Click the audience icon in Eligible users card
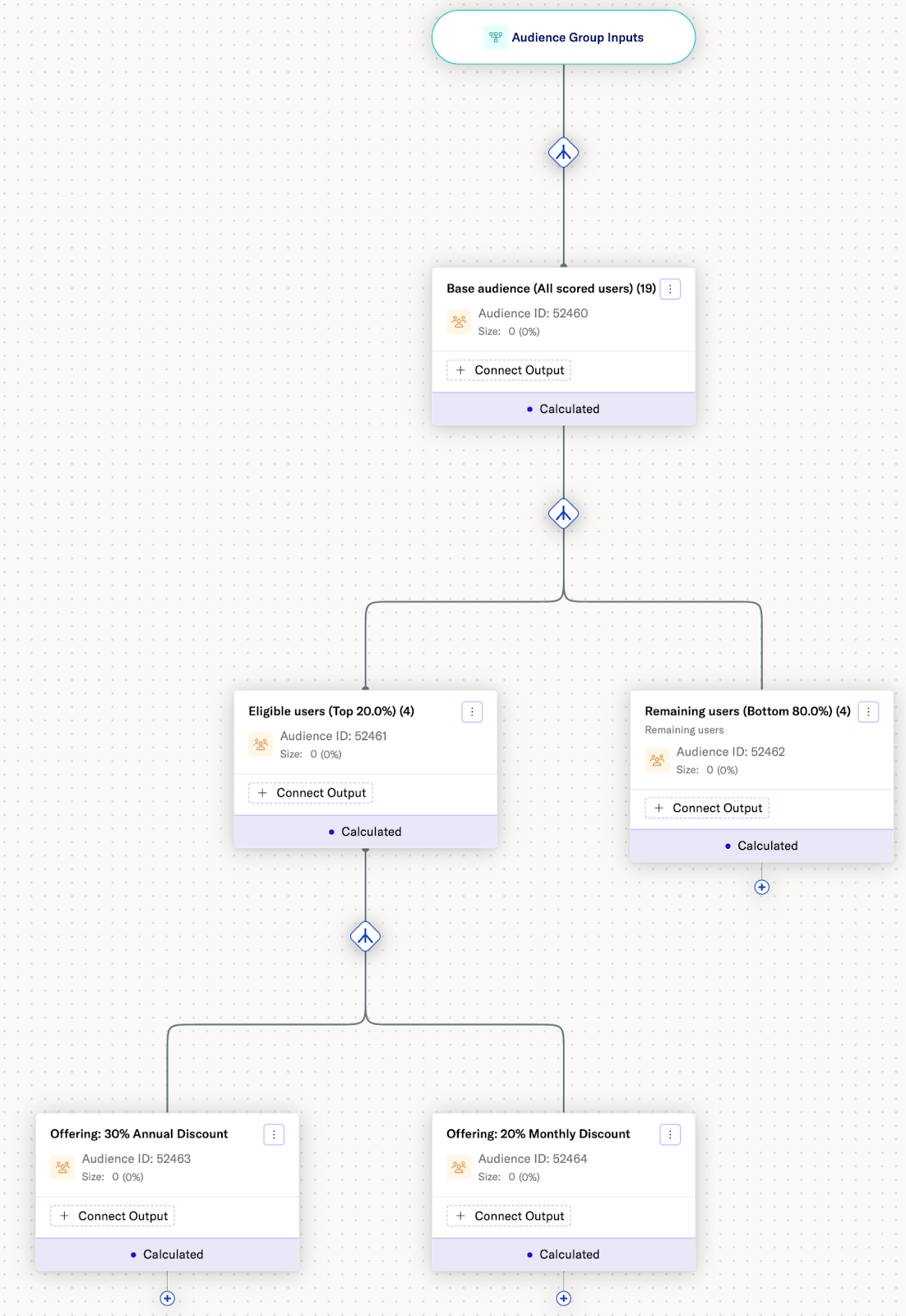906x1316 pixels. (261, 744)
